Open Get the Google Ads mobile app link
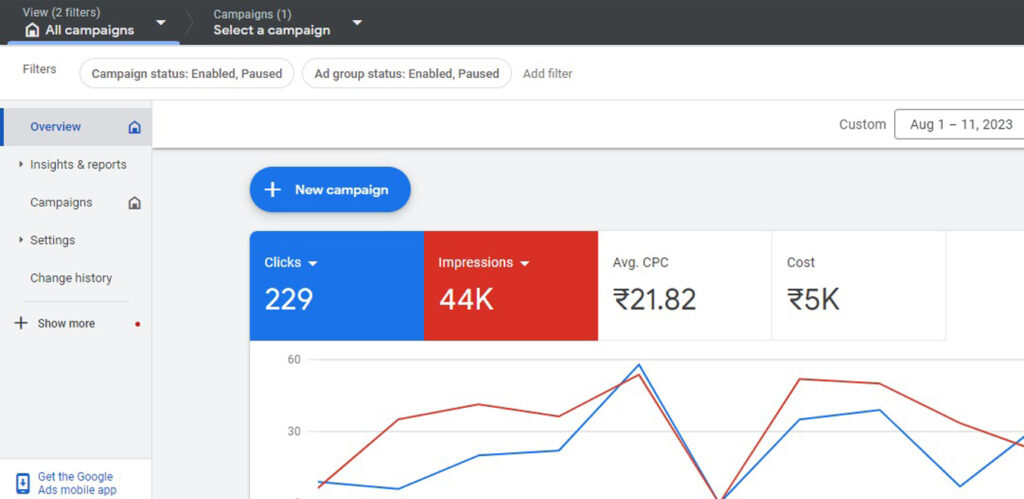The image size is (1024, 499). pyautogui.click(x=76, y=484)
